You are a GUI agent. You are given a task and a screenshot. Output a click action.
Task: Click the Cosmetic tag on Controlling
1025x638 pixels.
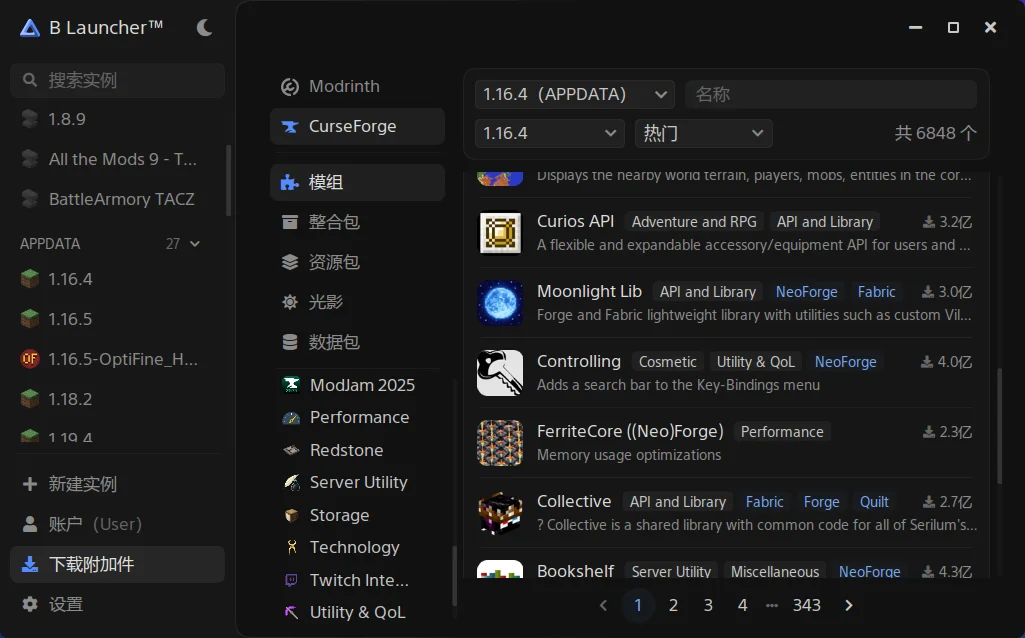pos(667,361)
